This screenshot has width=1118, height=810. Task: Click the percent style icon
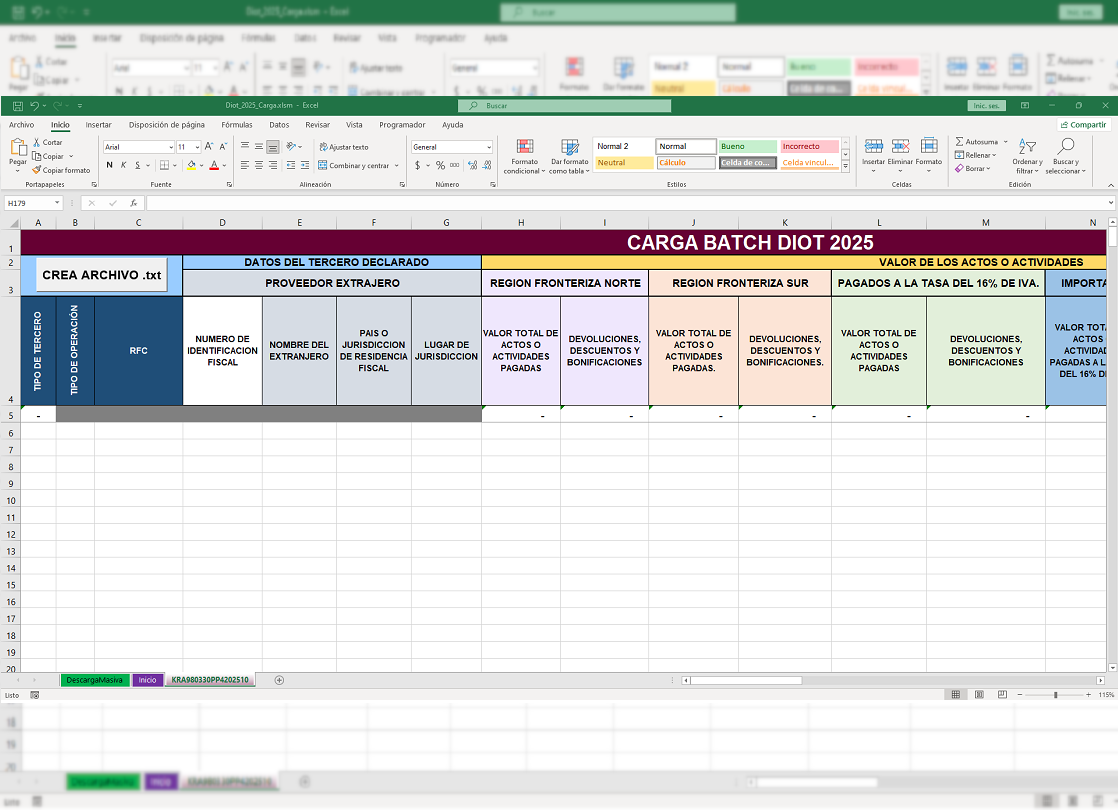[440, 165]
